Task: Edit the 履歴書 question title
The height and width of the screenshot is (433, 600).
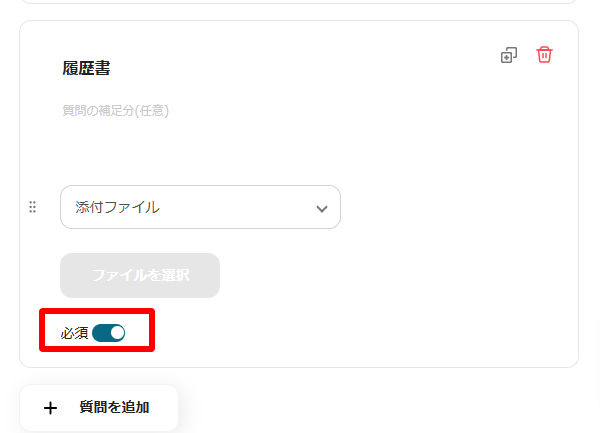Action: click(86, 68)
